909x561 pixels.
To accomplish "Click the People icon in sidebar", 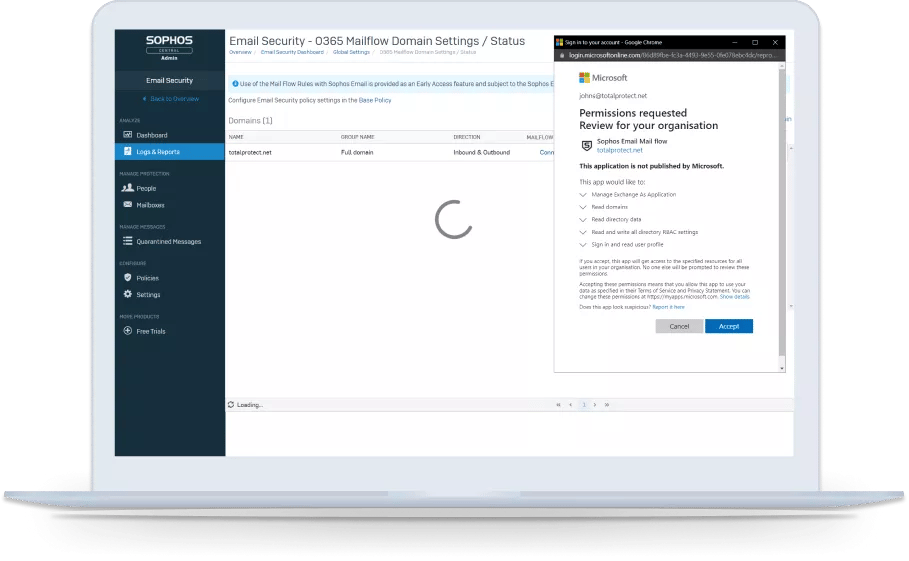I will (128, 188).
